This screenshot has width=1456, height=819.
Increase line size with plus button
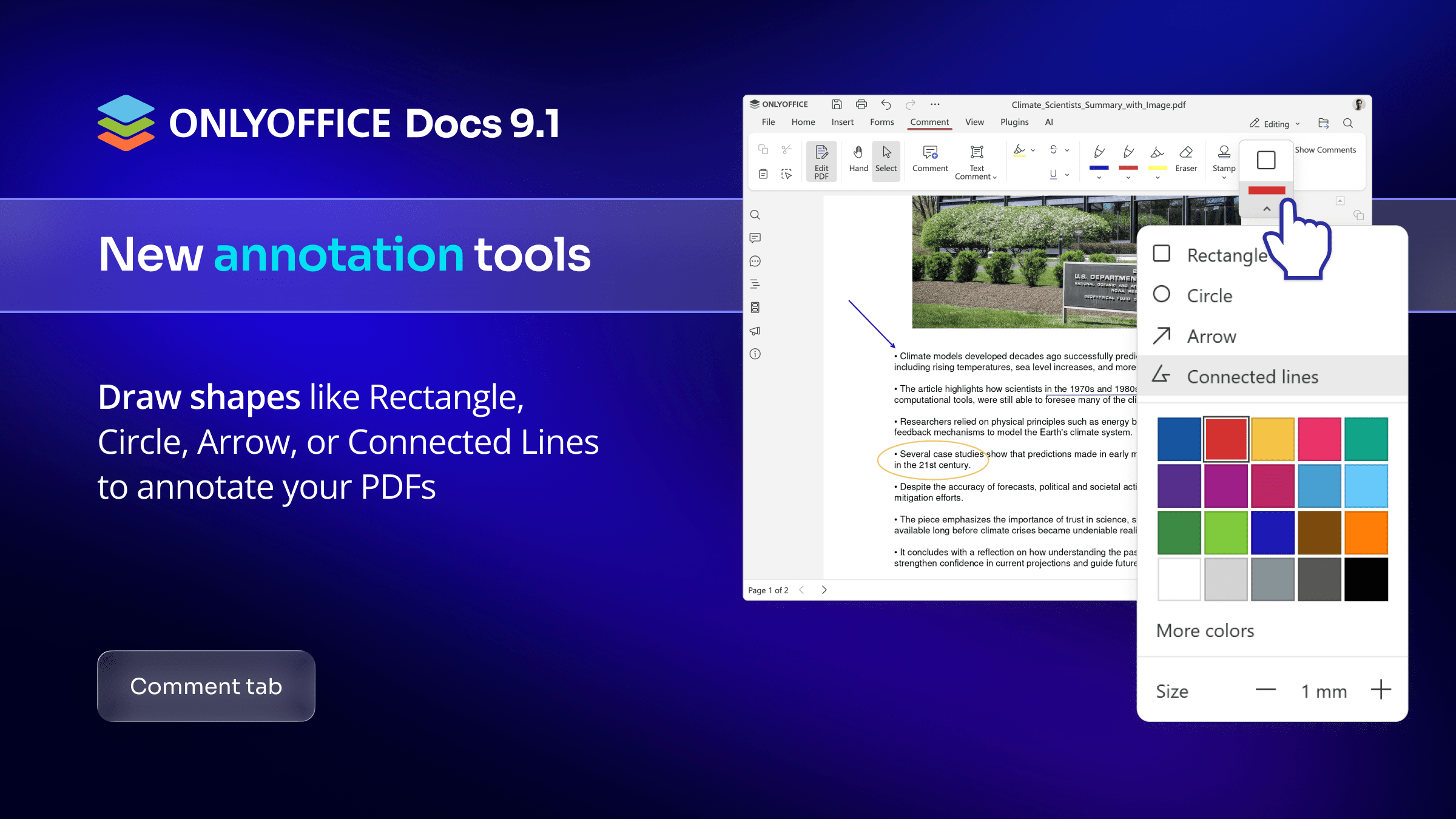(1381, 690)
